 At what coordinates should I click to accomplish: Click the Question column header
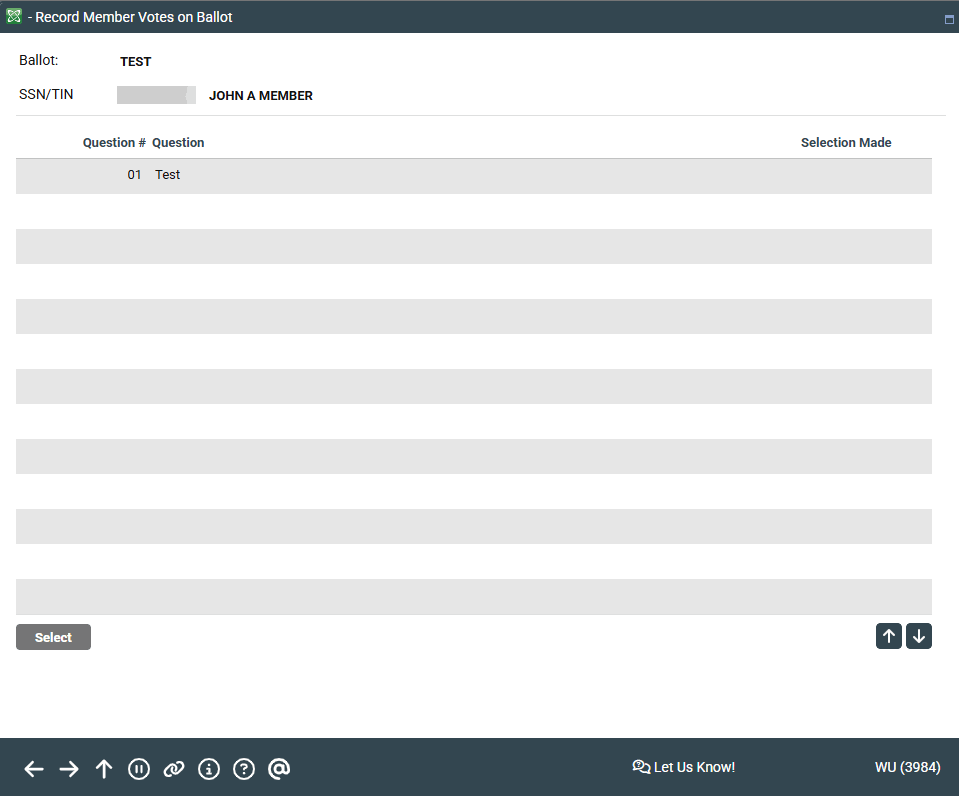[x=178, y=143]
